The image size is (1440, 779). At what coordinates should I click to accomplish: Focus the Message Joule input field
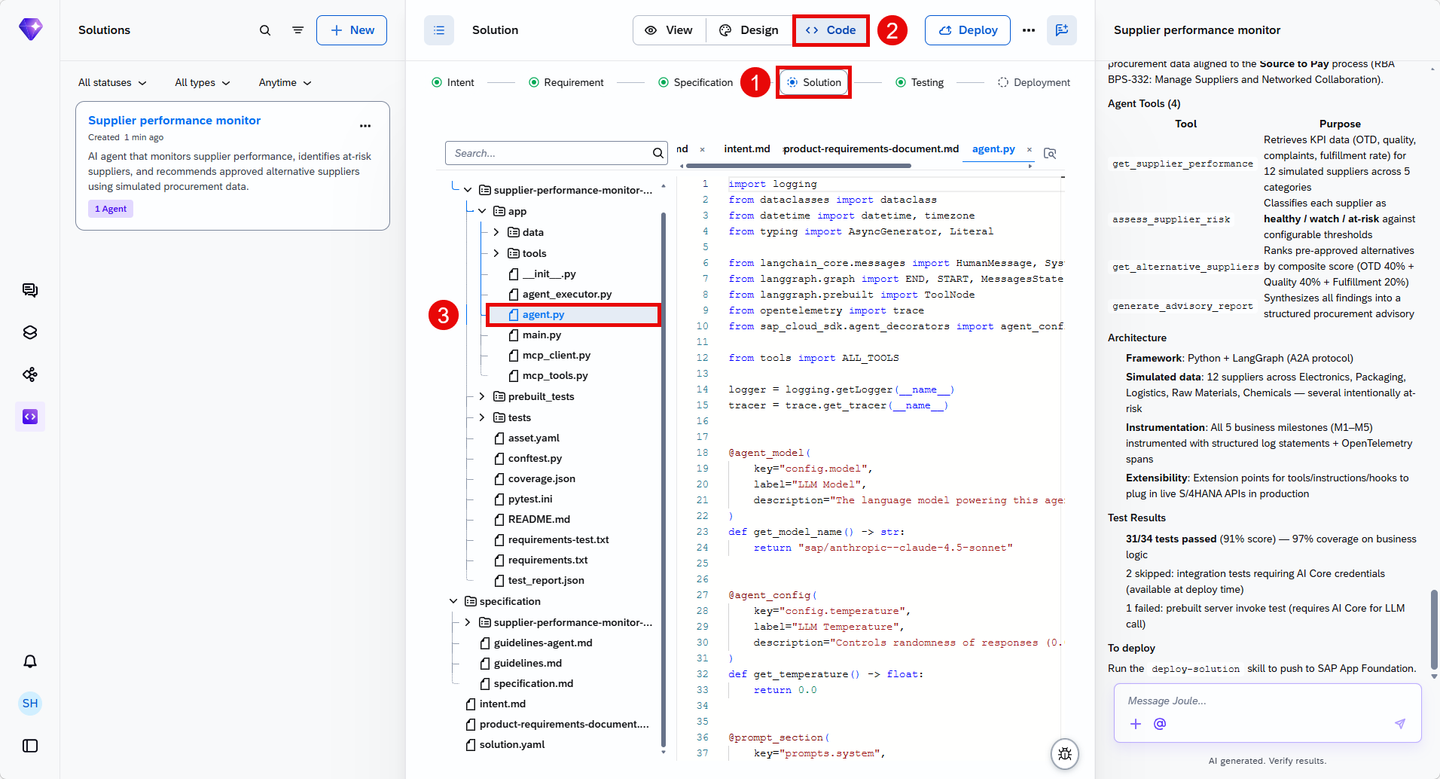[1267, 701]
